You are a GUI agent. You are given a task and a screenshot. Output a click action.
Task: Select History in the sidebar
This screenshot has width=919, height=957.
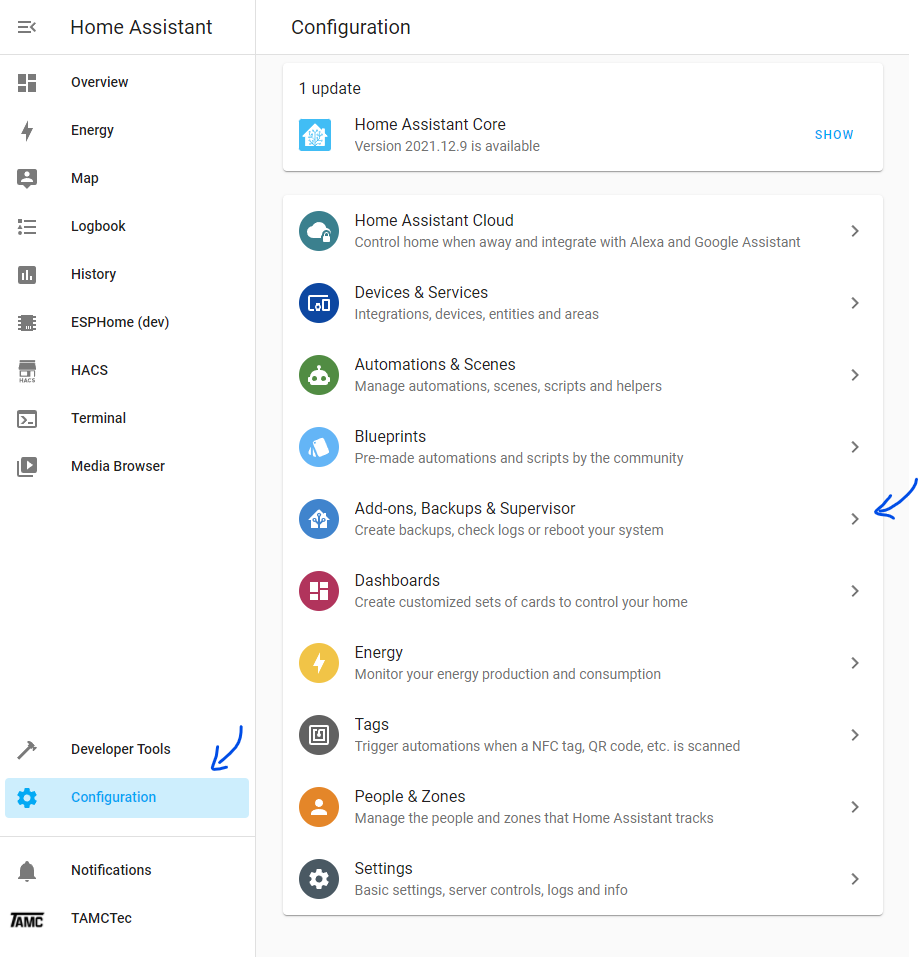click(93, 275)
